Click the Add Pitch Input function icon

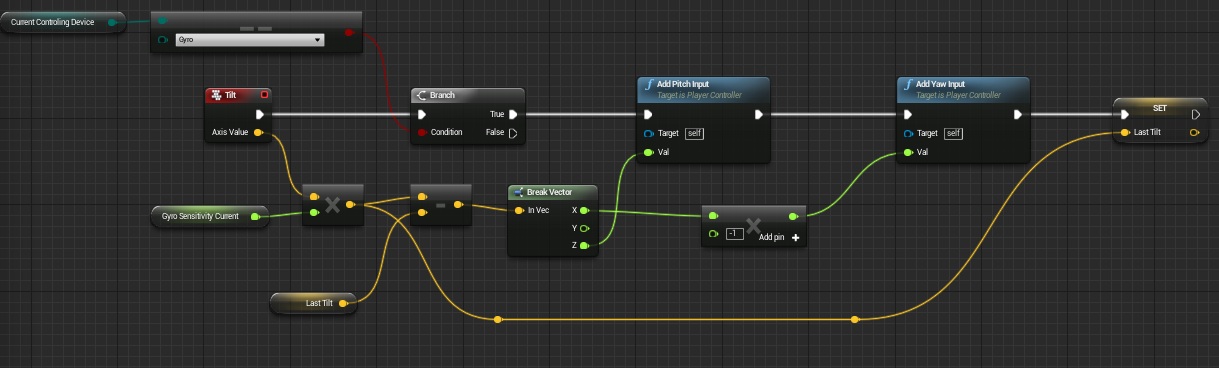[x=647, y=85]
